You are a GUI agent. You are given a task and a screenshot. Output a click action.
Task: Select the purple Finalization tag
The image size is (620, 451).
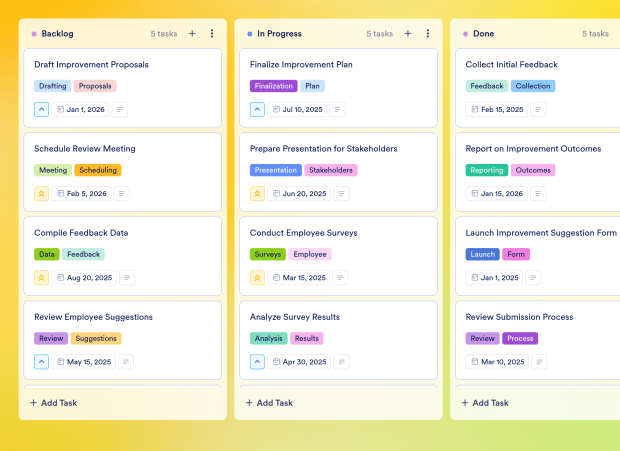pos(273,86)
